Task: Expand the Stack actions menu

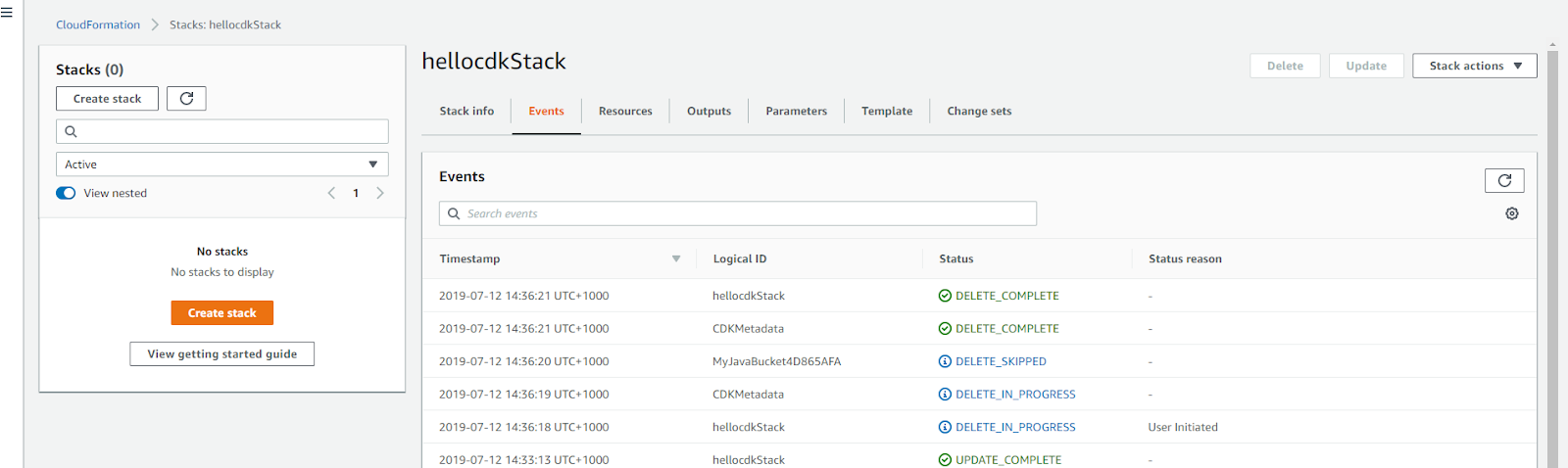Action: tap(1474, 66)
